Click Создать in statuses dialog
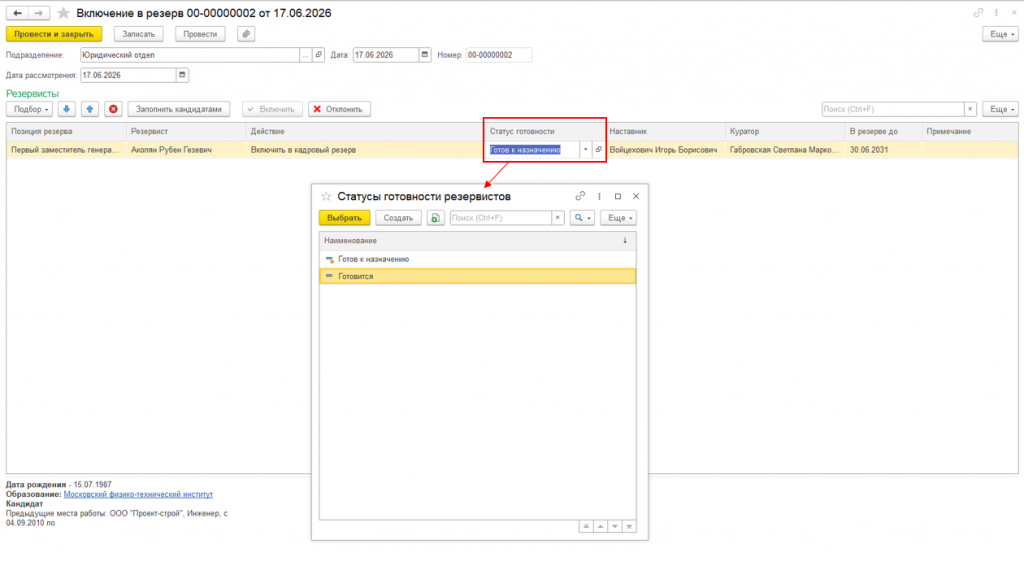Image resolution: width=1024 pixels, height=566 pixels. point(398,218)
